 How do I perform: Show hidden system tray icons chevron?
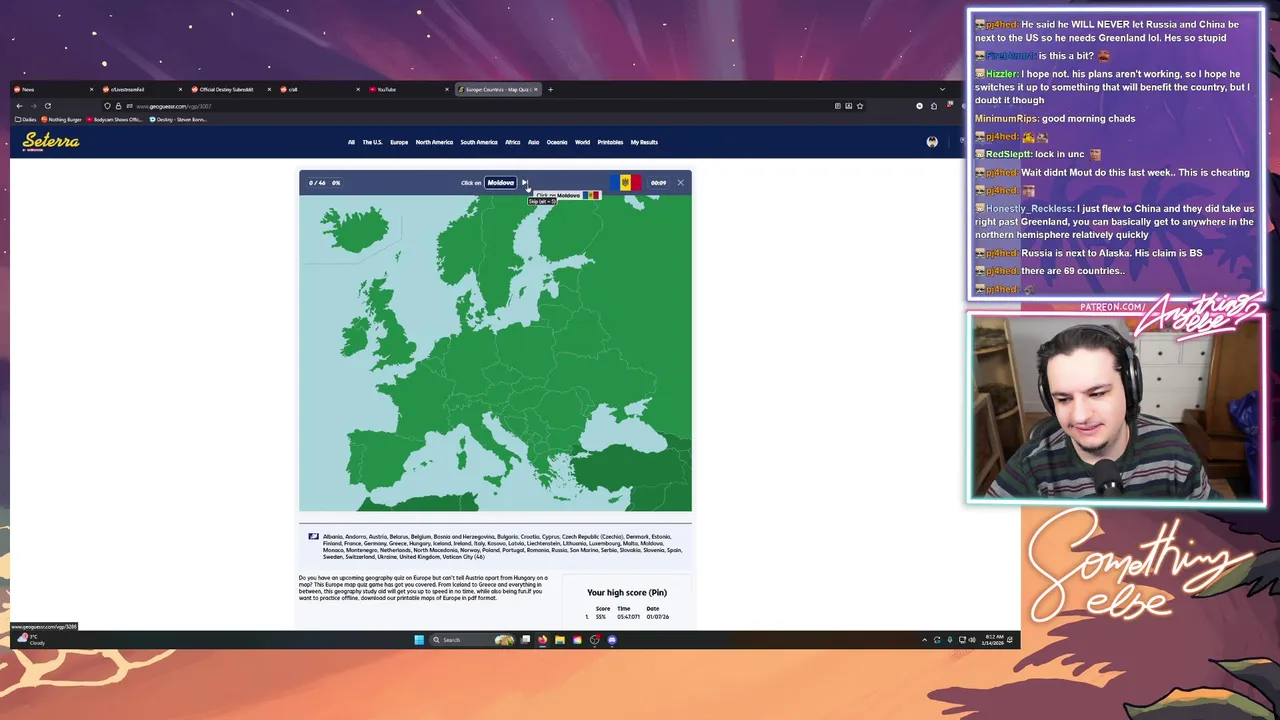pyautogui.click(x=924, y=640)
